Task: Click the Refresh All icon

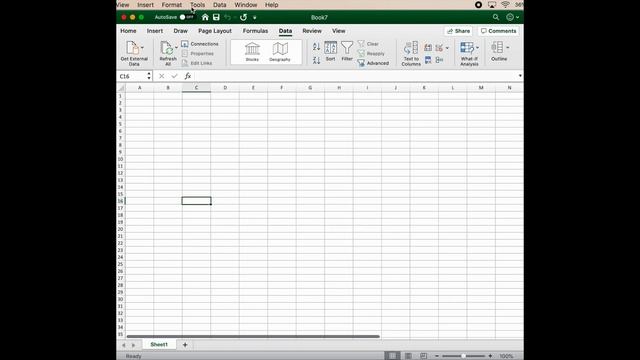Action: coord(167,48)
